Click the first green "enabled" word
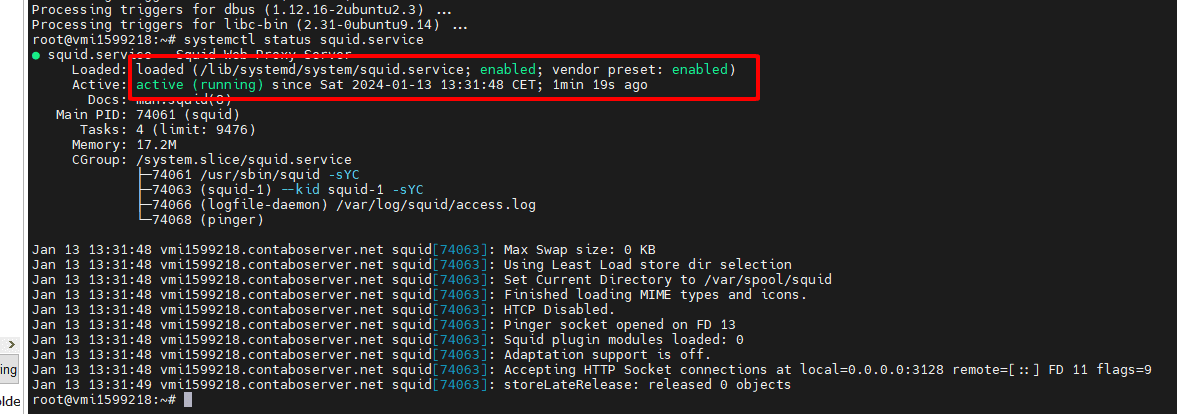The height and width of the screenshot is (414, 1177). pos(509,70)
